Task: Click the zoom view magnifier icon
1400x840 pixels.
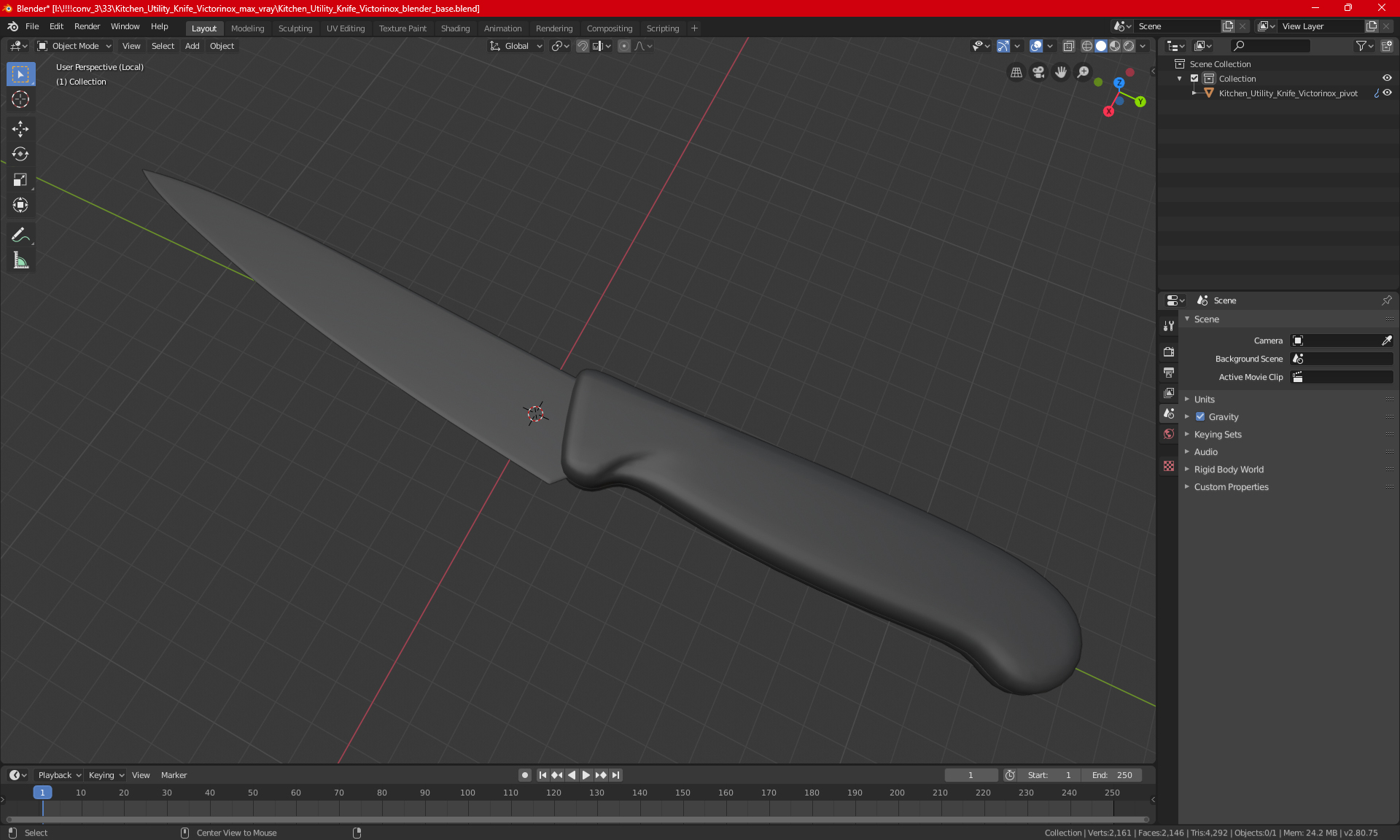Action: pos(1084,72)
